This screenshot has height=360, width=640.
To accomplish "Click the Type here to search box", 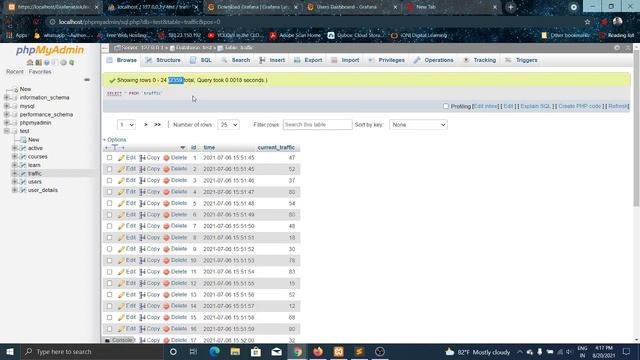I will pos(92,351).
